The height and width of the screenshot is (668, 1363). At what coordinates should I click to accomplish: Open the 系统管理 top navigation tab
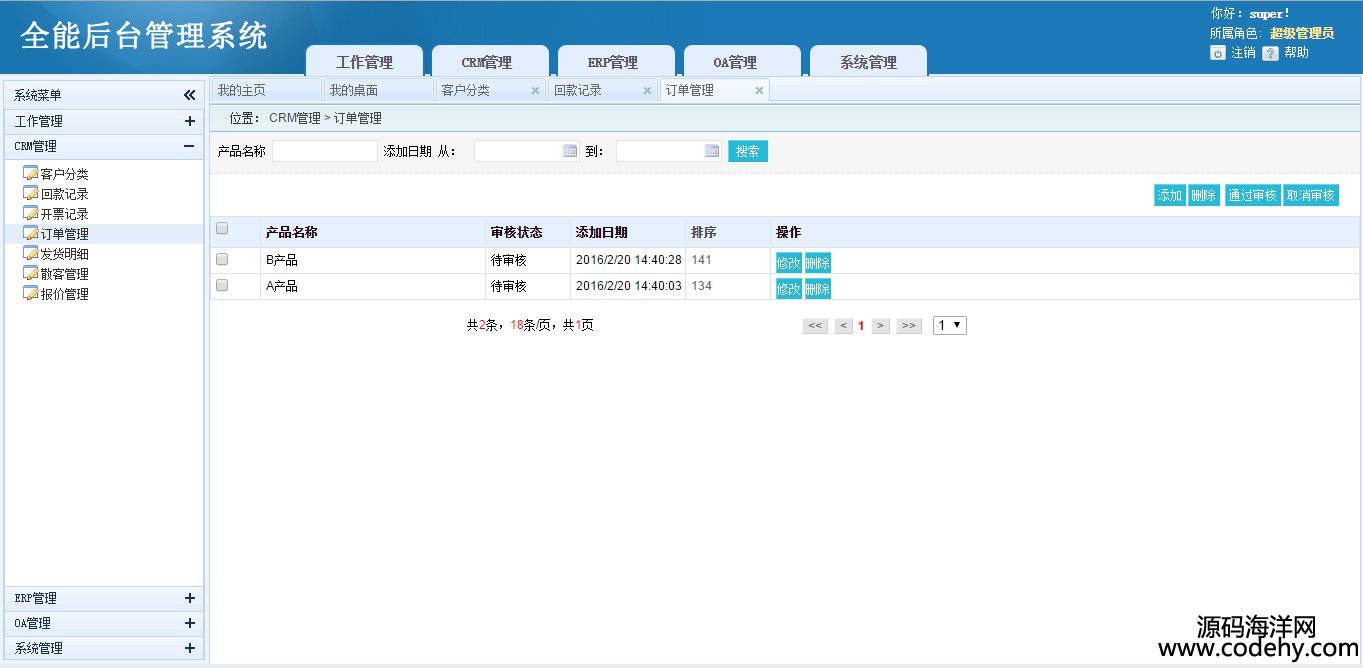(868, 61)
